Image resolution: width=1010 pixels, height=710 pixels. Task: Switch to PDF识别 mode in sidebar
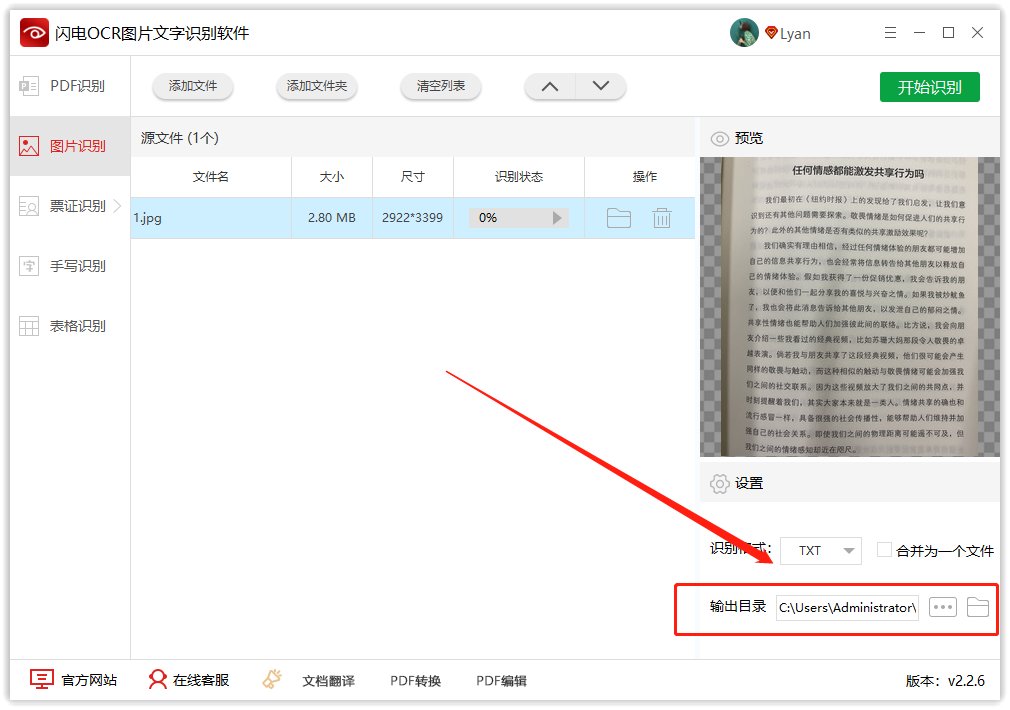62,86
